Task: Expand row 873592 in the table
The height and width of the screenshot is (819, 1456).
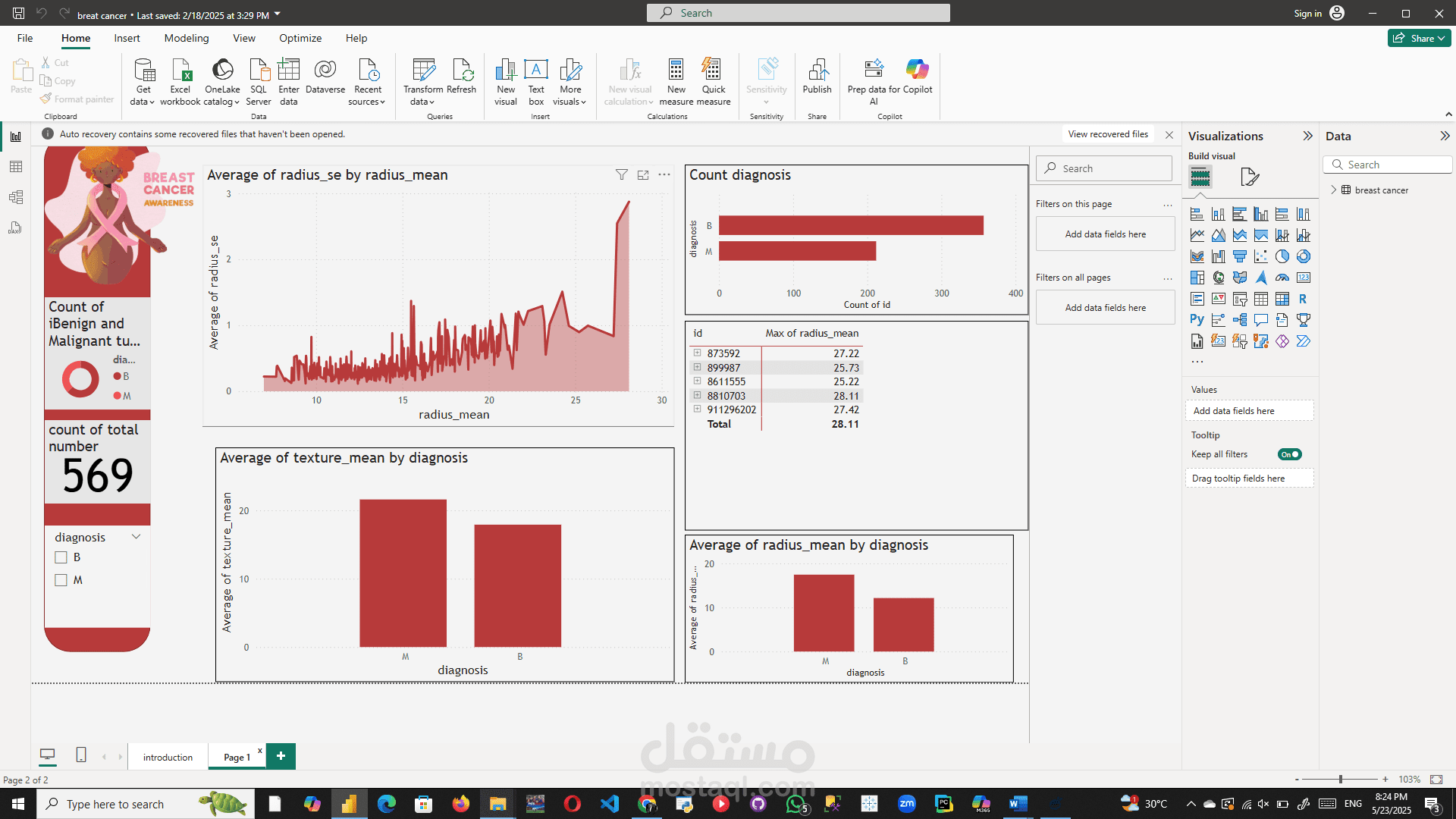Action: (697, 353)
